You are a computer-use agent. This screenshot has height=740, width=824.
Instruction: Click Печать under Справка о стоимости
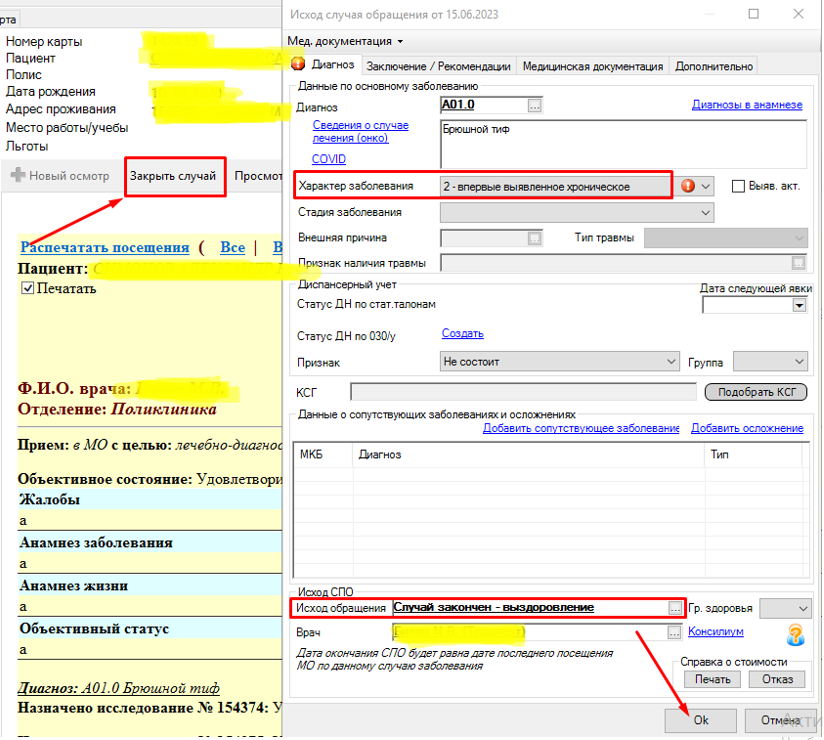[712, 679]
